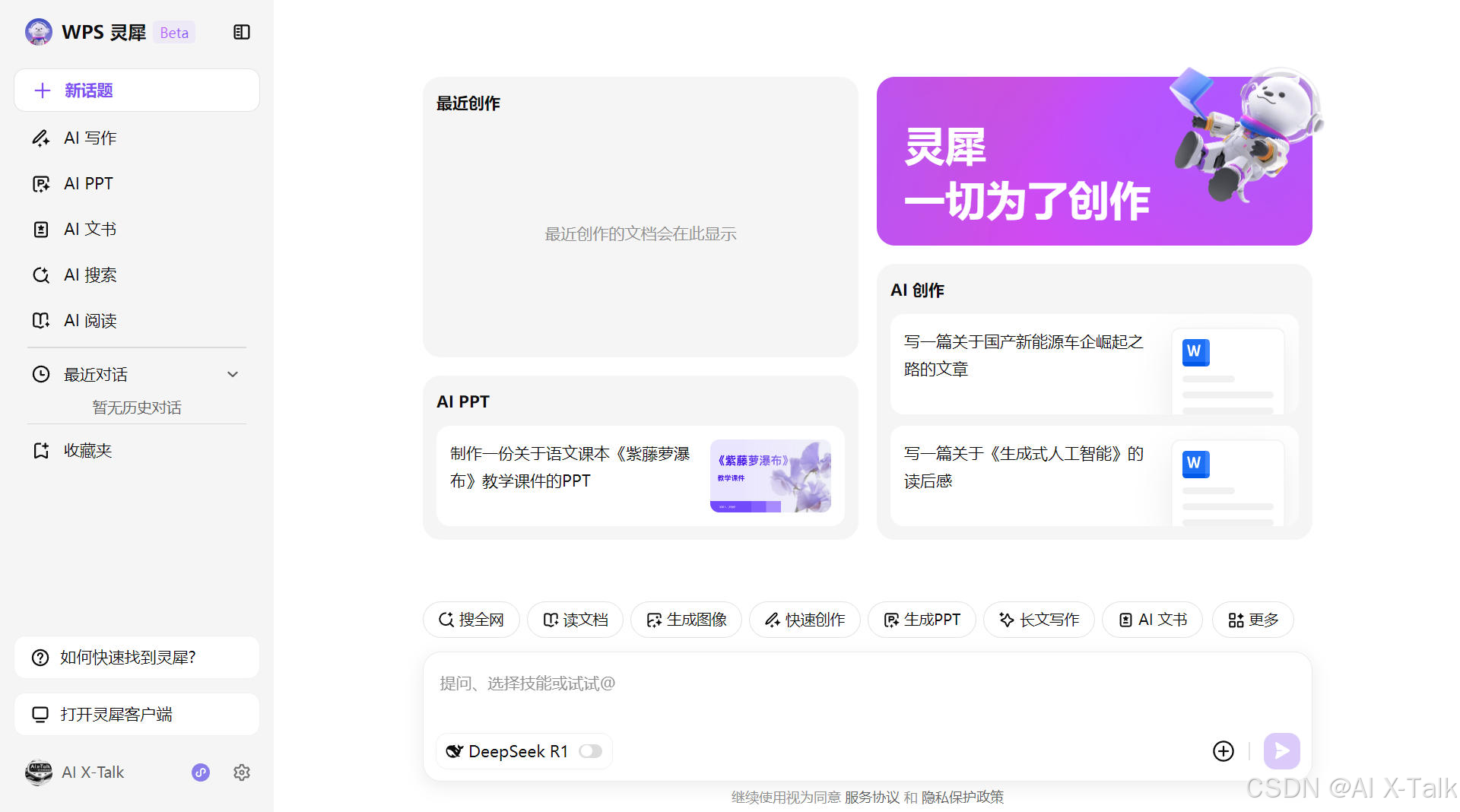The image size is (1460, 812).
Task: Choose the 搜全网 skill chip
Action: pyautogui.click(x=471, y=620)
